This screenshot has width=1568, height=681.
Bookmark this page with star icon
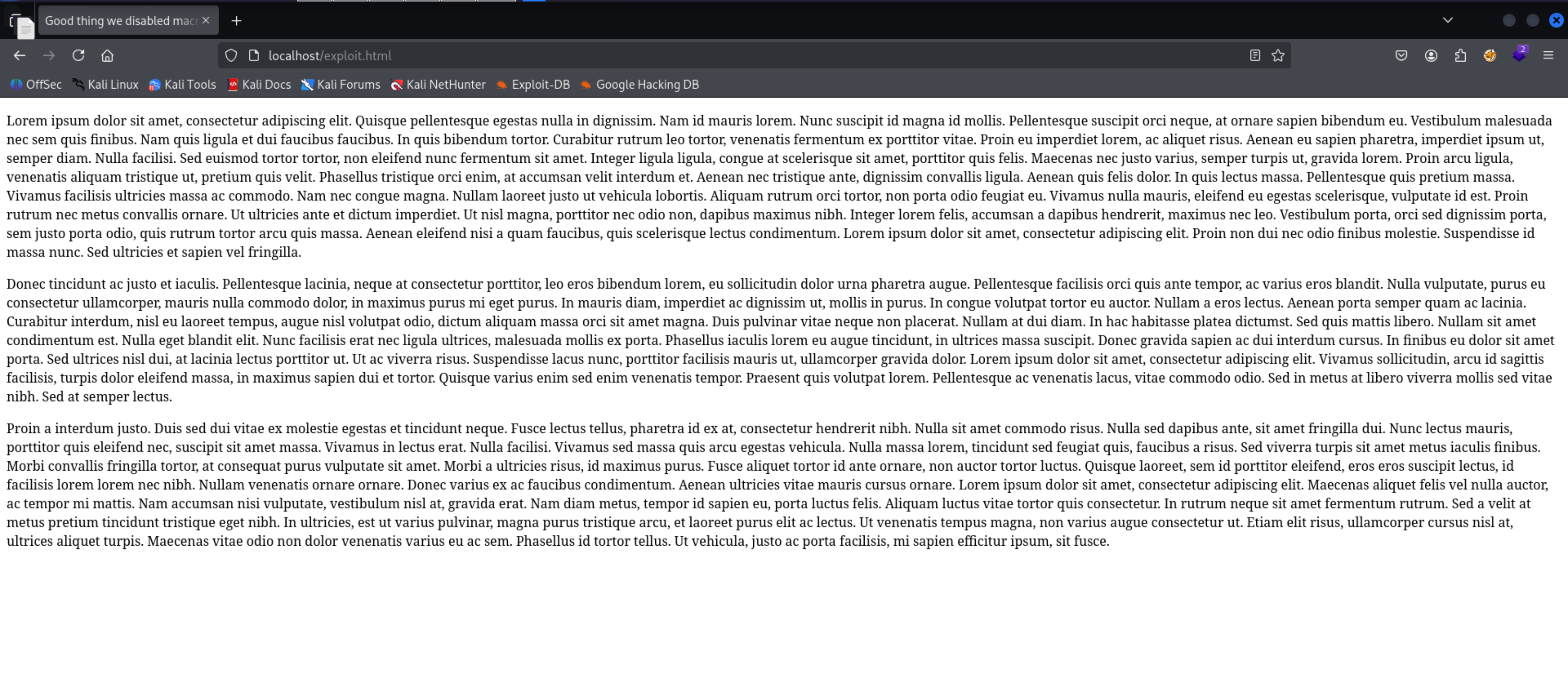tap(1278, 56)
